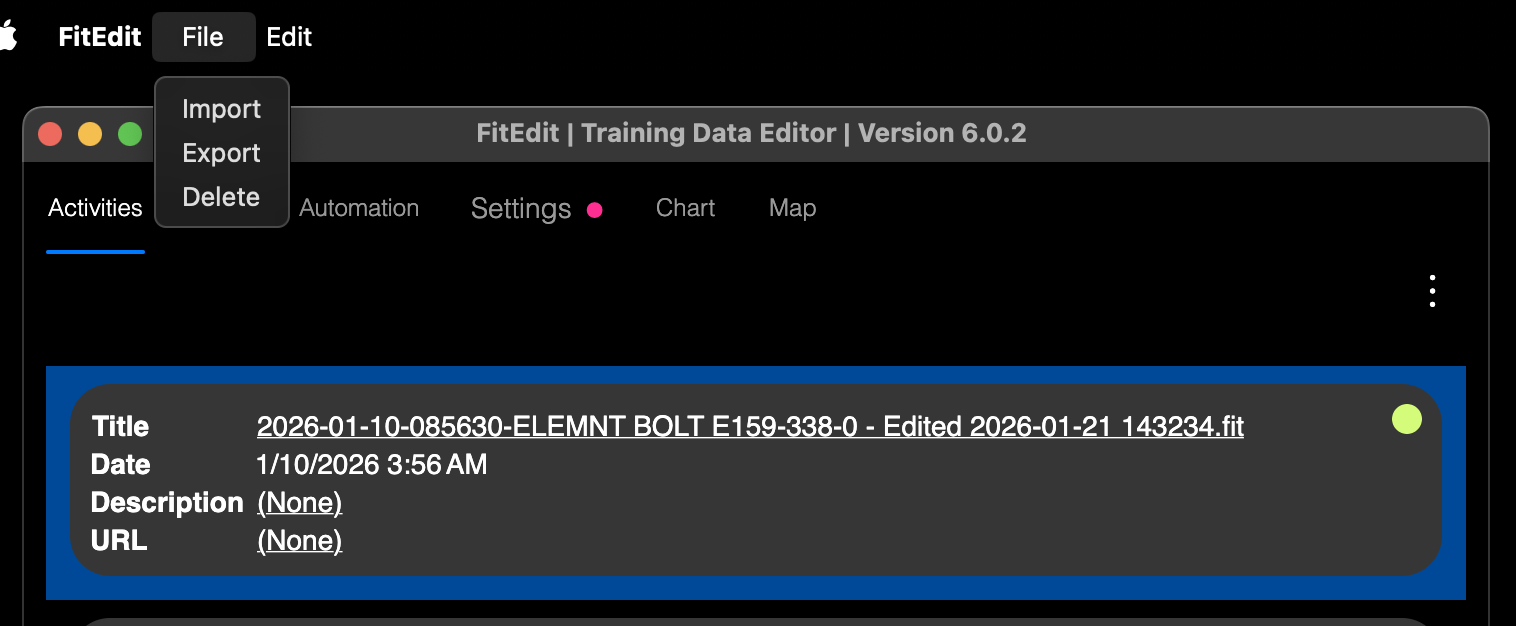Open the three-dot options menu
The width and height of the screenshot is (1516, 626).
coord(1431,291)
